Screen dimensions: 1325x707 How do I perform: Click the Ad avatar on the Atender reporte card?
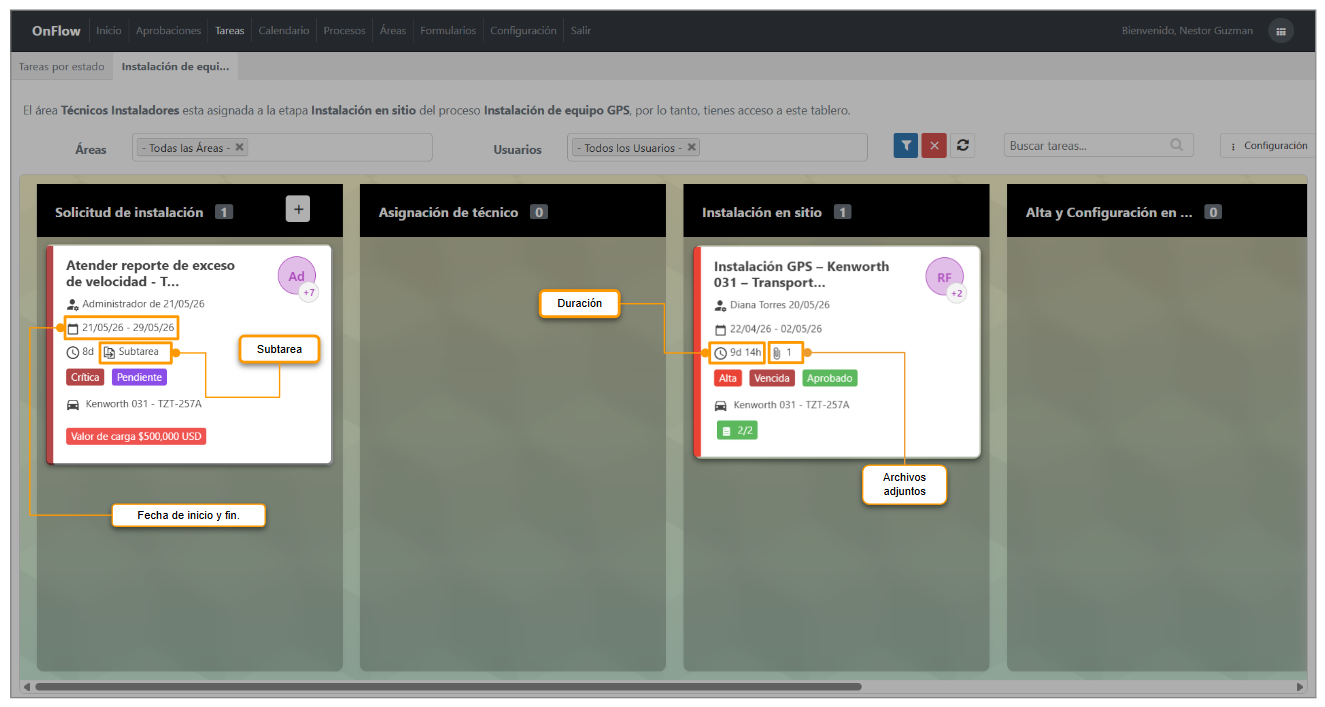coord(296,276)
